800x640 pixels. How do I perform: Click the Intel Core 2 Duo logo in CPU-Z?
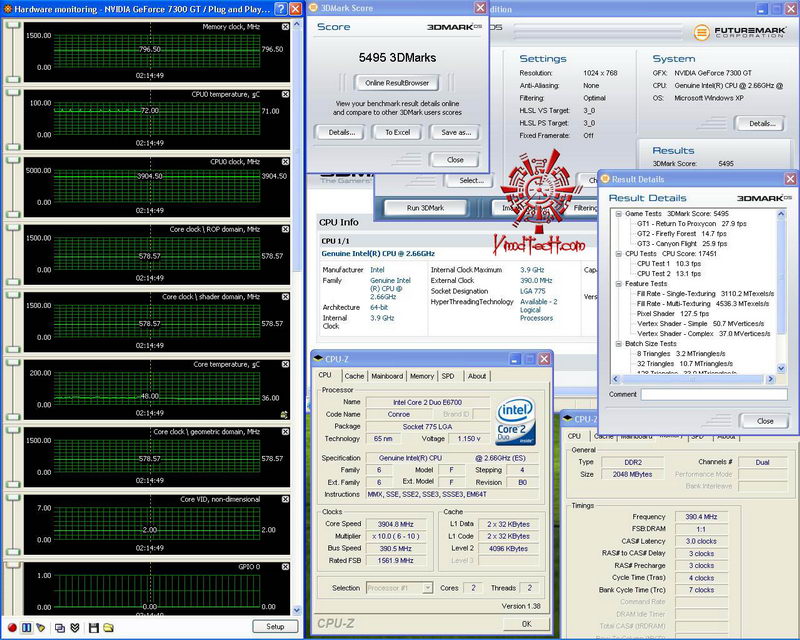(x=515, y=421)
